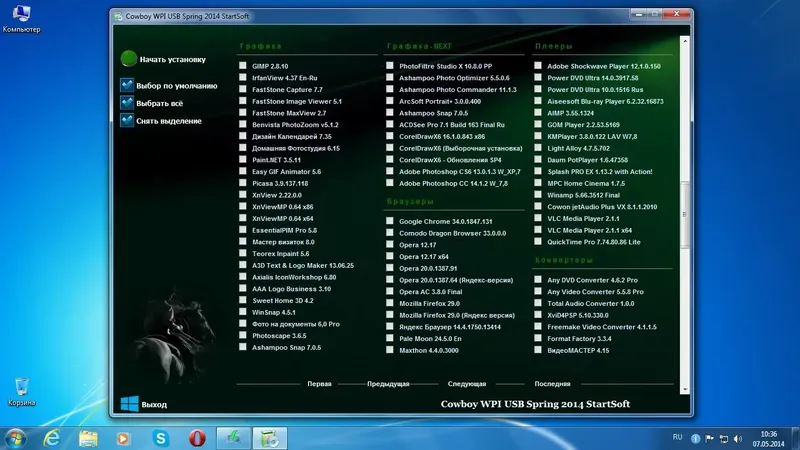
Task: Open the Windows Start menu orb
Action: pos(15,438)
